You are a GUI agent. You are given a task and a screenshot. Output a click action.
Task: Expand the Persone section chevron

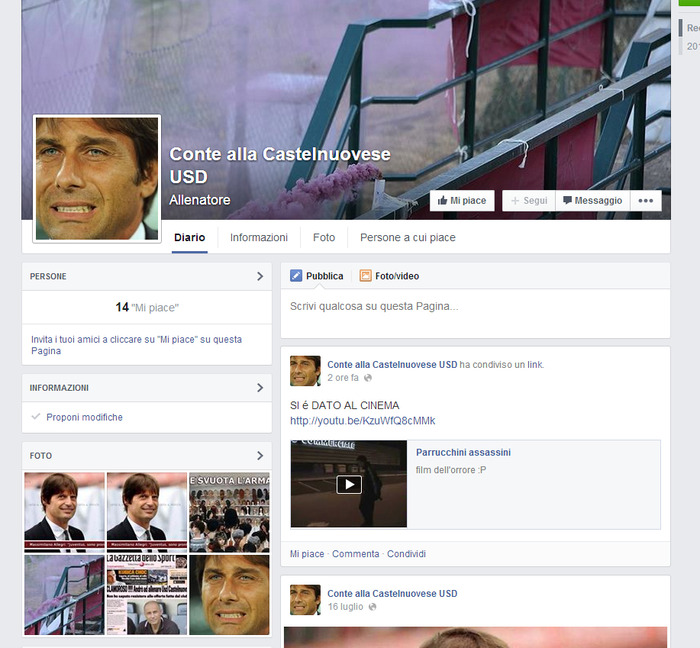(x=260, y=276)
